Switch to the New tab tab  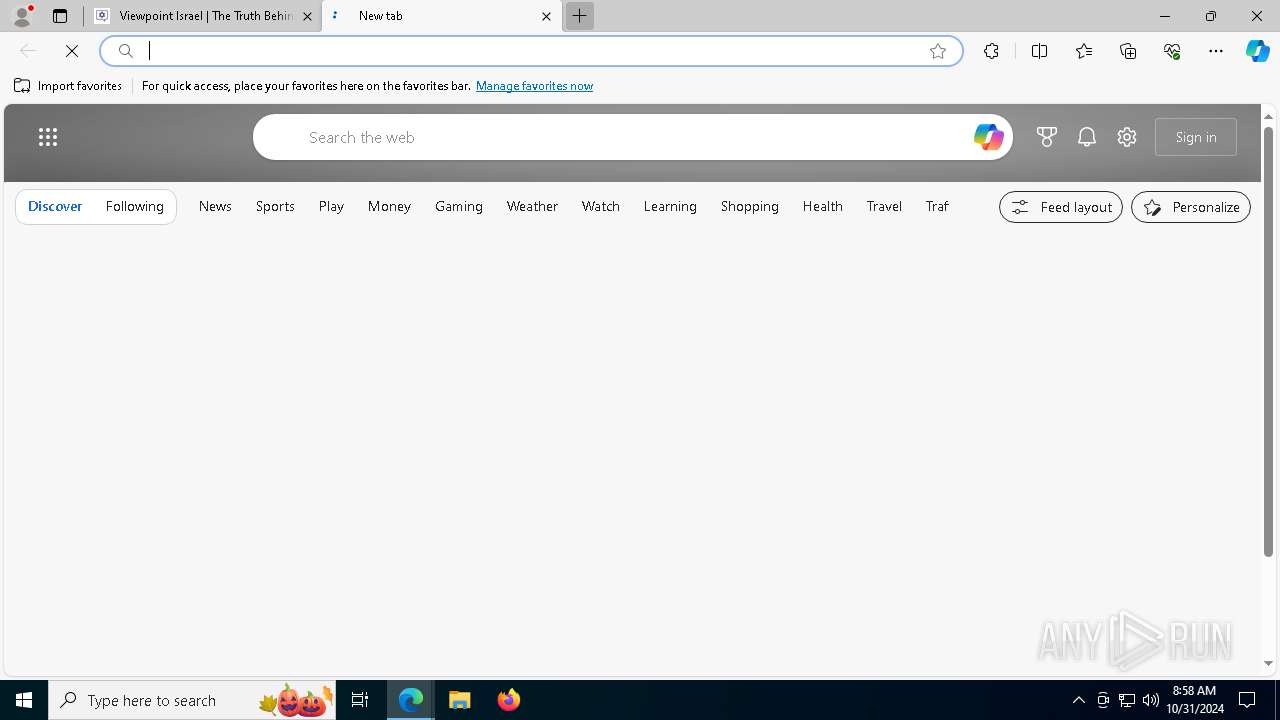(x=441, y=16)
